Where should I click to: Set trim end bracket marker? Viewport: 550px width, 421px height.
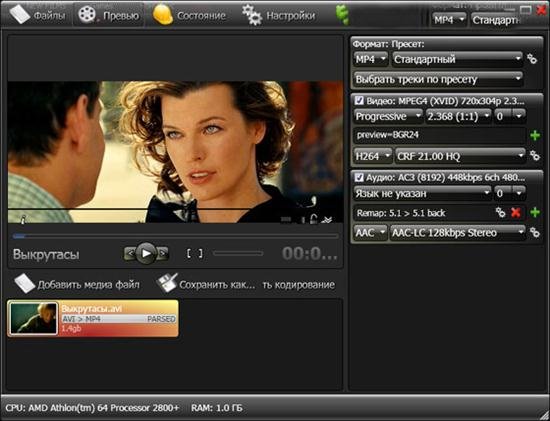pos(200,253)
